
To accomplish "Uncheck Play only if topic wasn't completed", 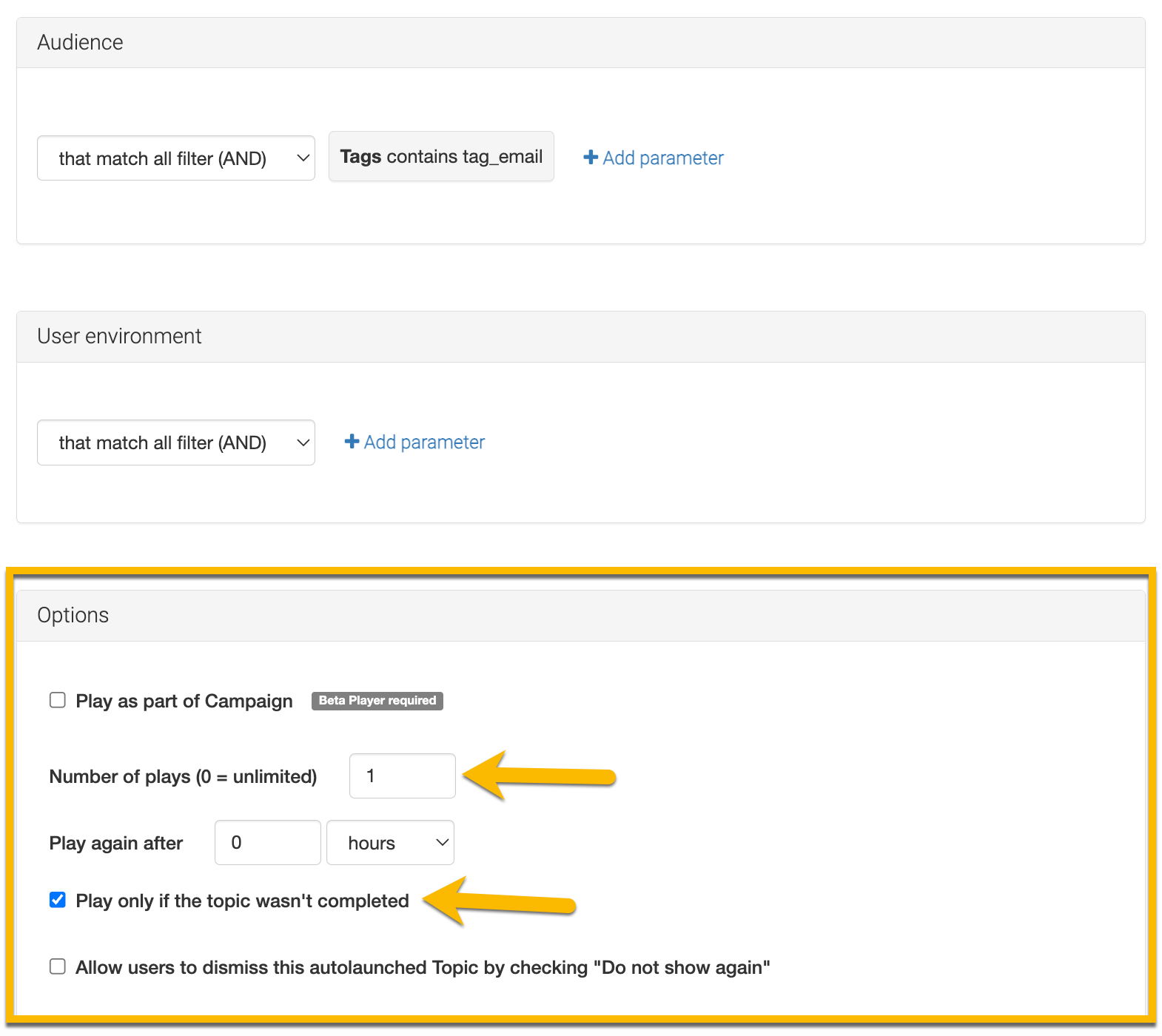I will tap(58, 900).
